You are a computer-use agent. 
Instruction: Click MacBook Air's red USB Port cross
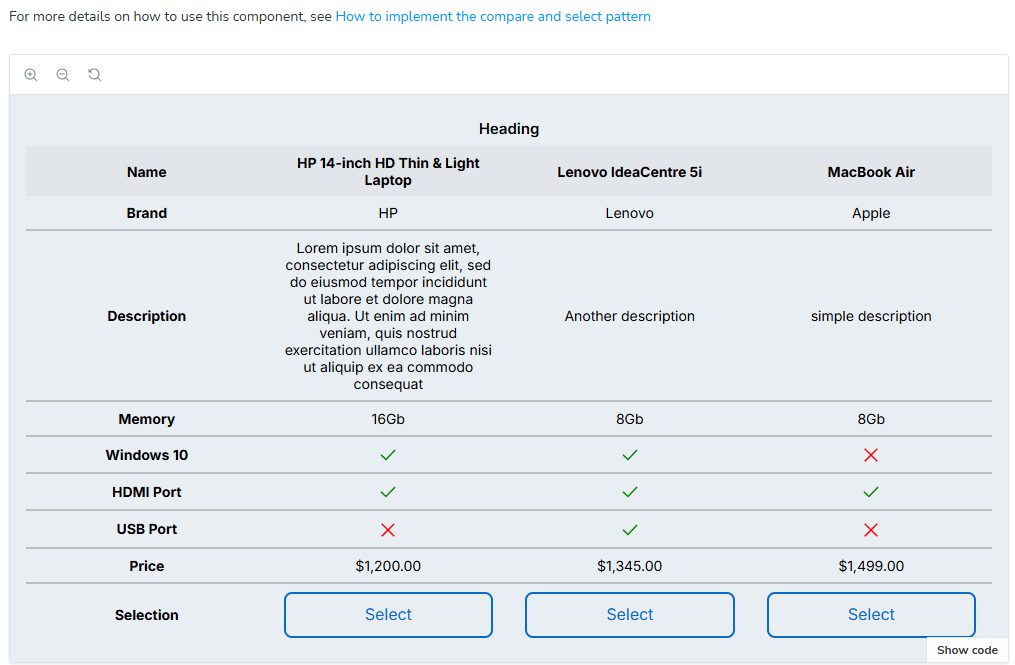point(871,530)
